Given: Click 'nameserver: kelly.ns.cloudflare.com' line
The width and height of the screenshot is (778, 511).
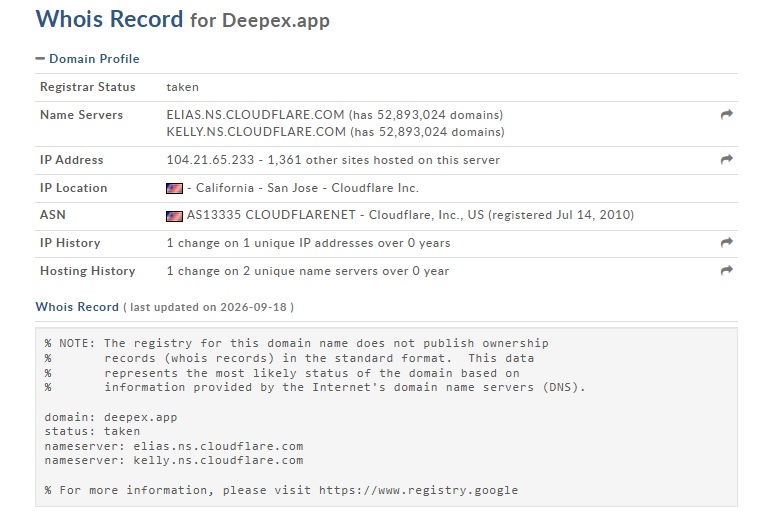Looking at the screenshot, I should click(174, 460).
